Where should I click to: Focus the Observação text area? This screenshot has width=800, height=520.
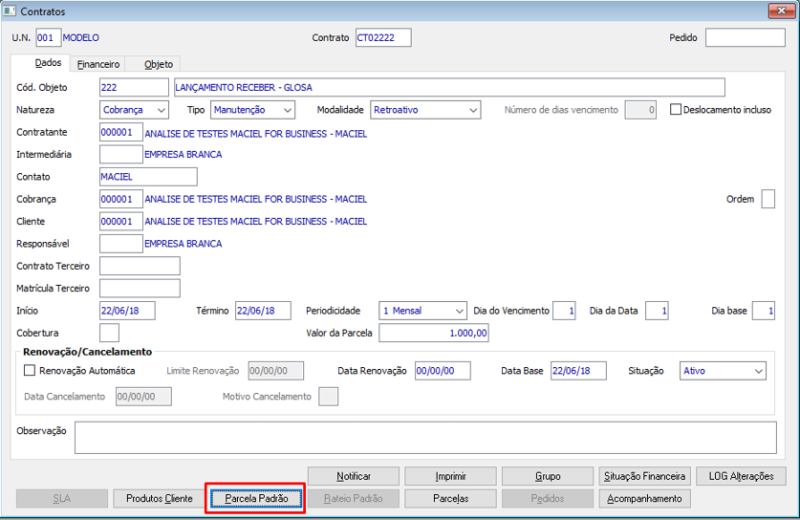[426, 437]
